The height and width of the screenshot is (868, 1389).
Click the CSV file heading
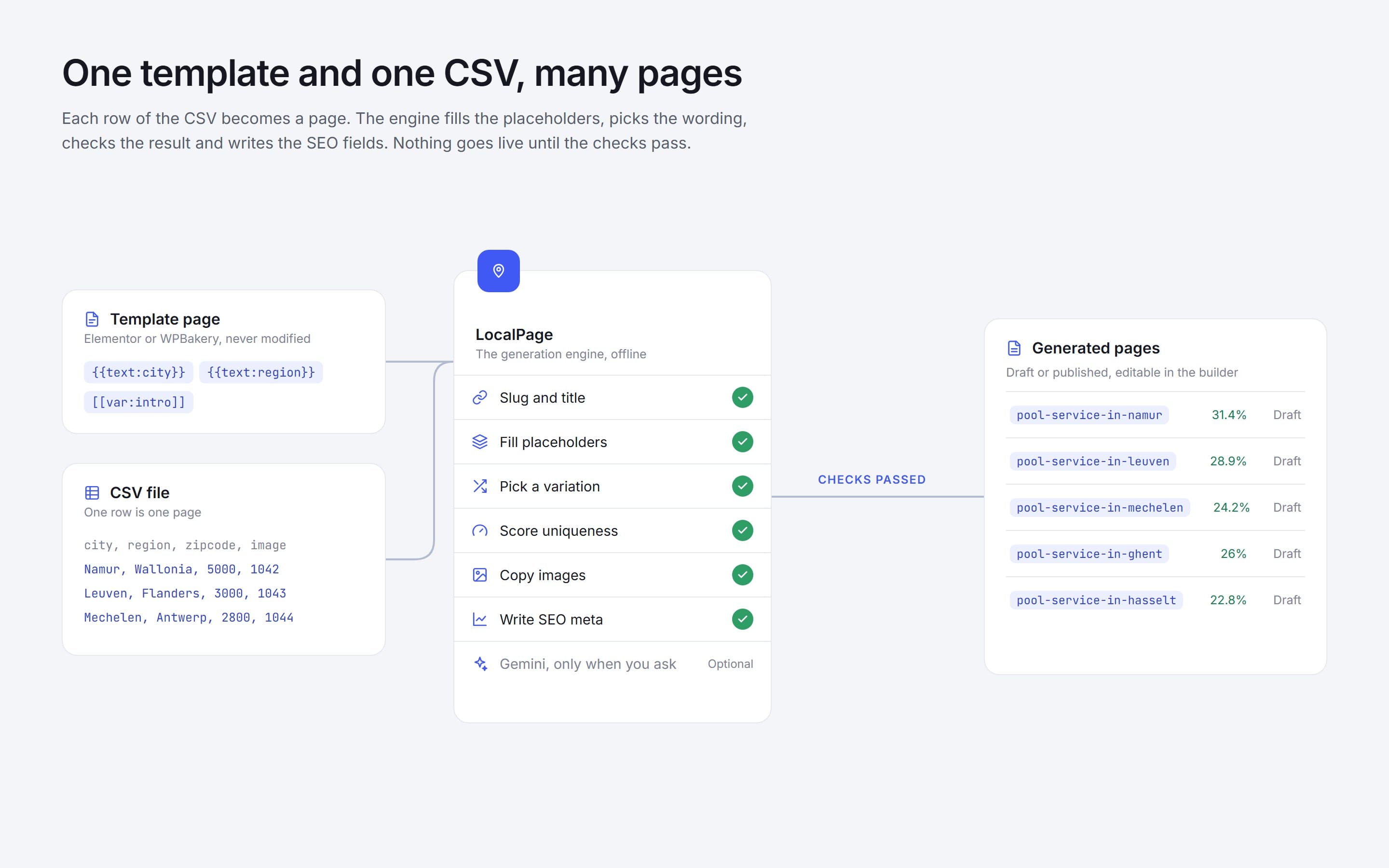coord(139,492)
